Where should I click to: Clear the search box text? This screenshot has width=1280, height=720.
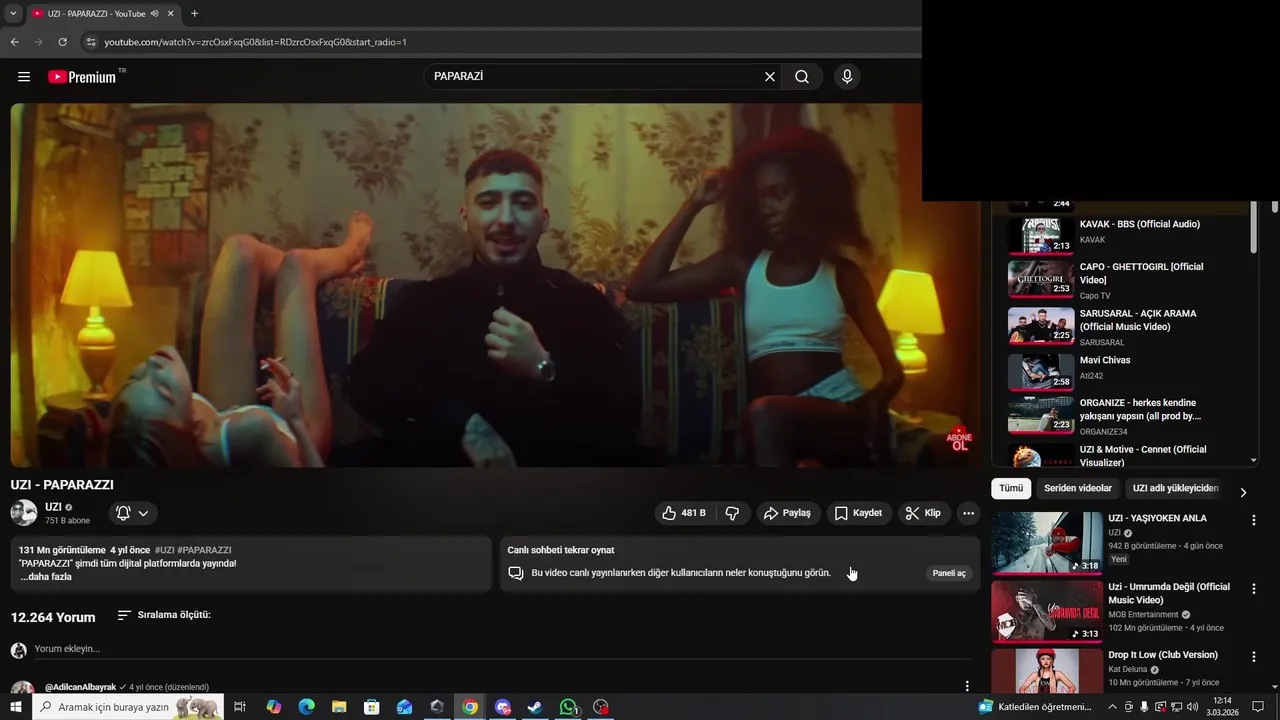[x=770, y=77]
